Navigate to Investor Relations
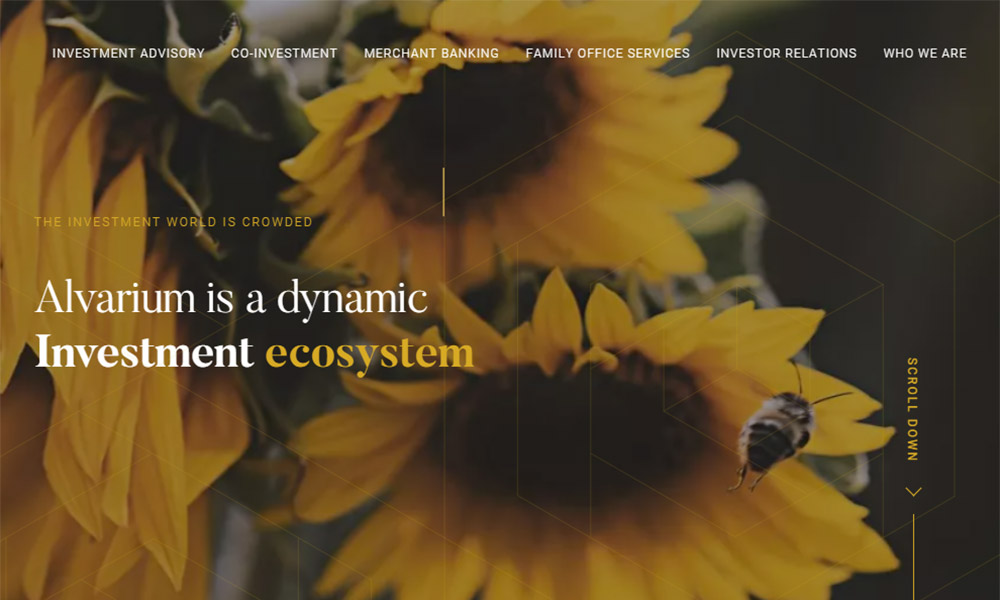Screen dimensions: 1000x600 point(786,53)
